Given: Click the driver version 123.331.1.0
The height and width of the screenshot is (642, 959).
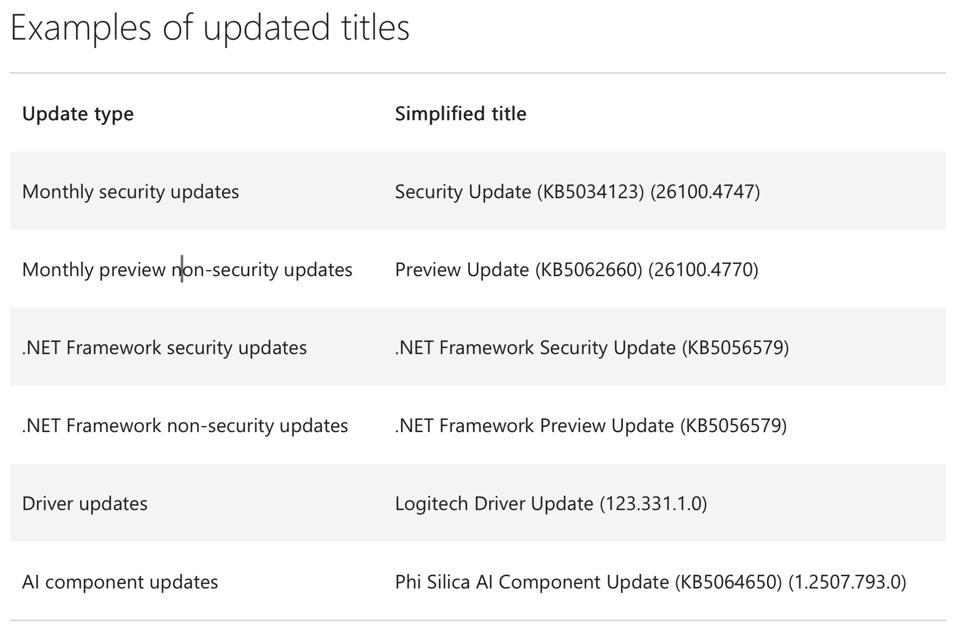Looking at the screenshot, I should tap(653, 504).
